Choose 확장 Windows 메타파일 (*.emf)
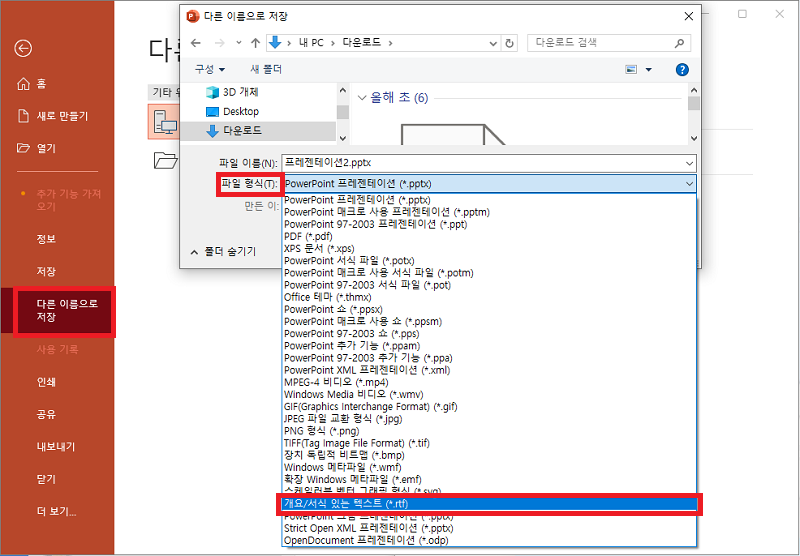800x556 pixels. pyautogui.click(x=353, y=479)
